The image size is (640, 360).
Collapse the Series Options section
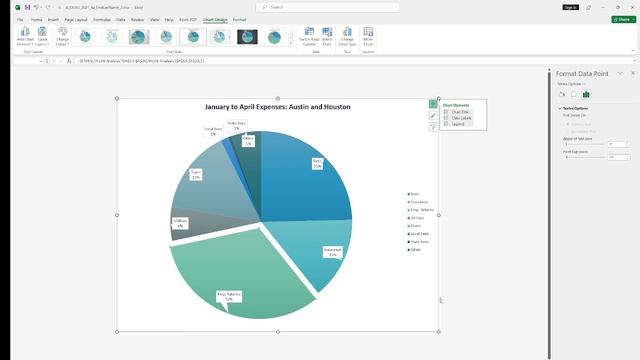(x=560, y=108)
